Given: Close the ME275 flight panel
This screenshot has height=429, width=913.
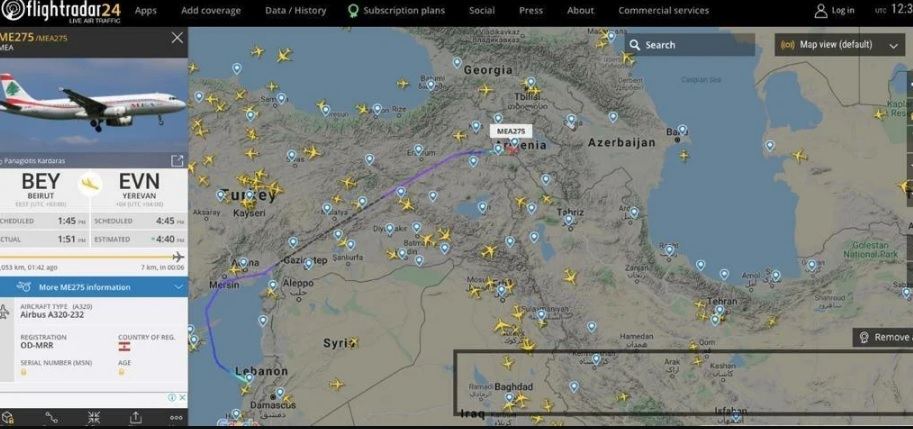Looking at the screenshot, I should [x=177, y=38].
